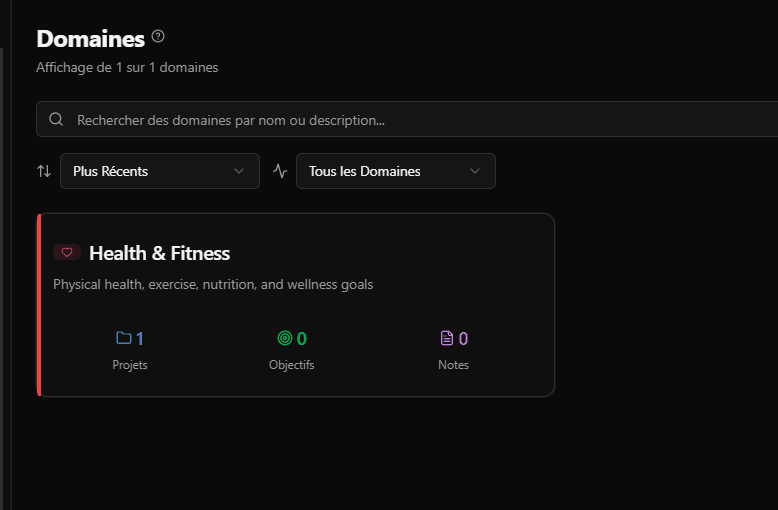Viewport: 778px width, 510px height.
Task: Open the Health & Fitness domain title
Action: pos(159,253)
